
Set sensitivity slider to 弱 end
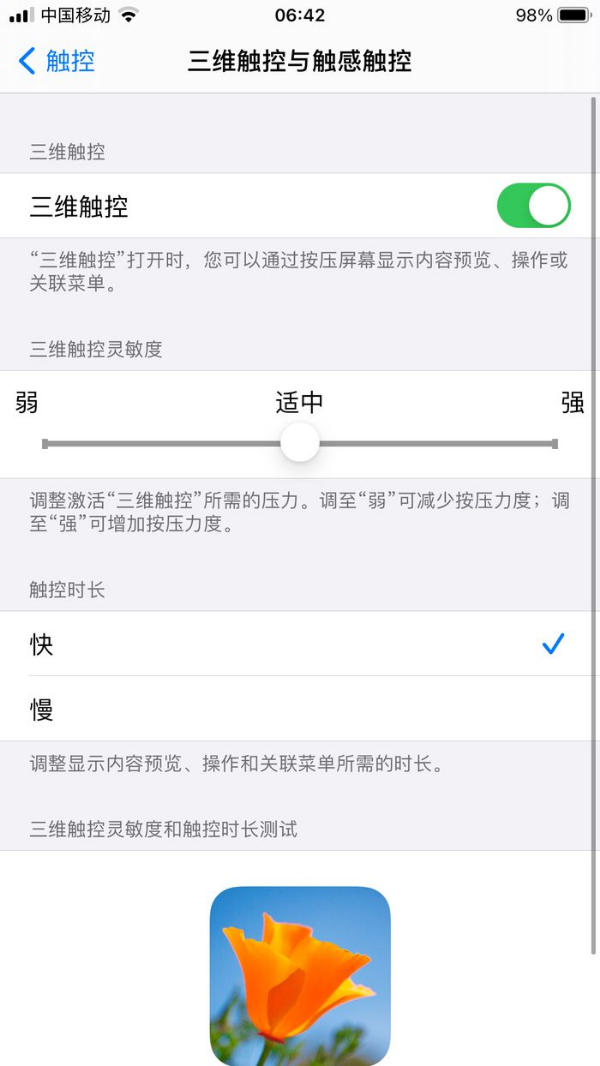[x=45, y=444]
